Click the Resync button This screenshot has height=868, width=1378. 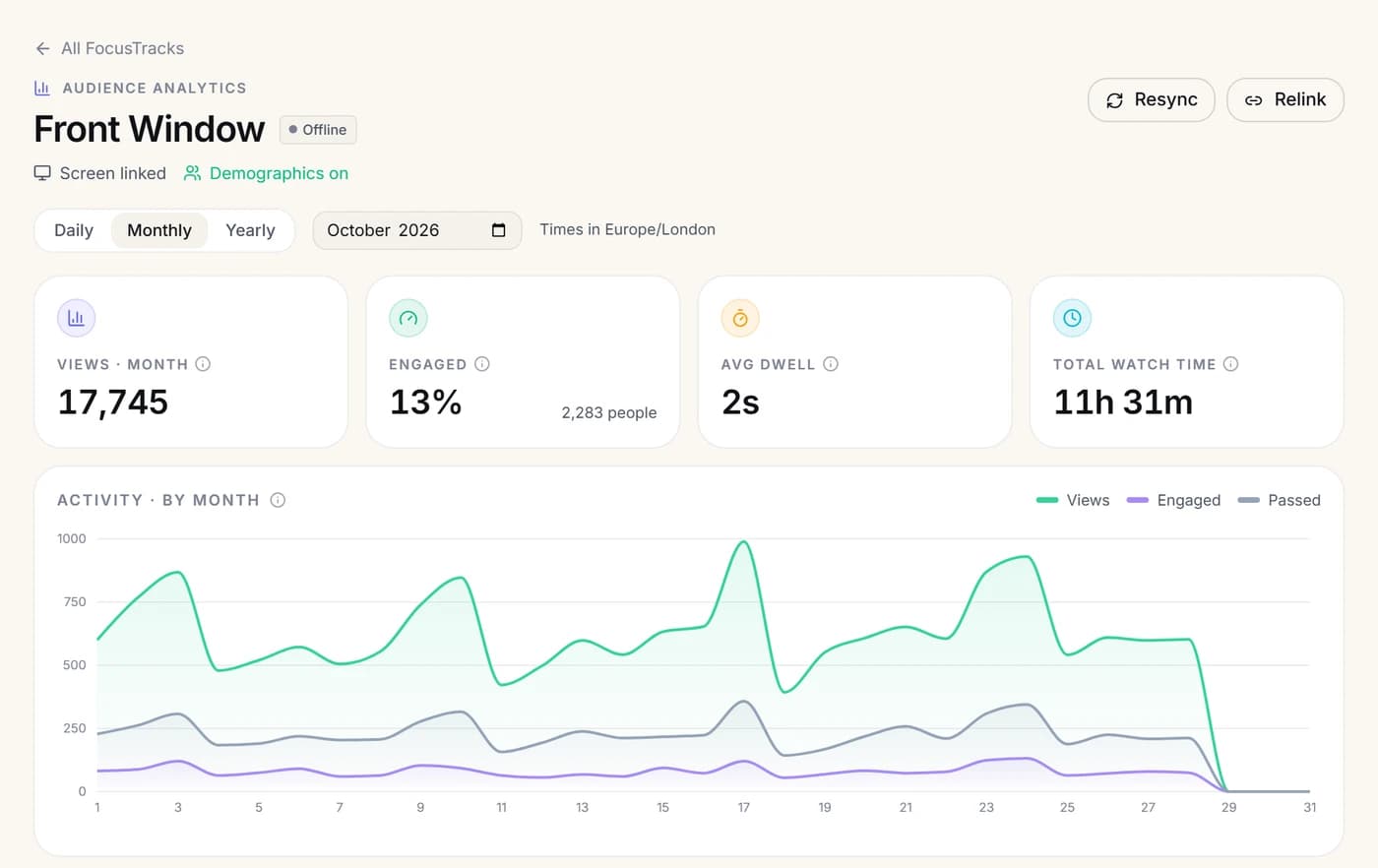click(1152, 99)
